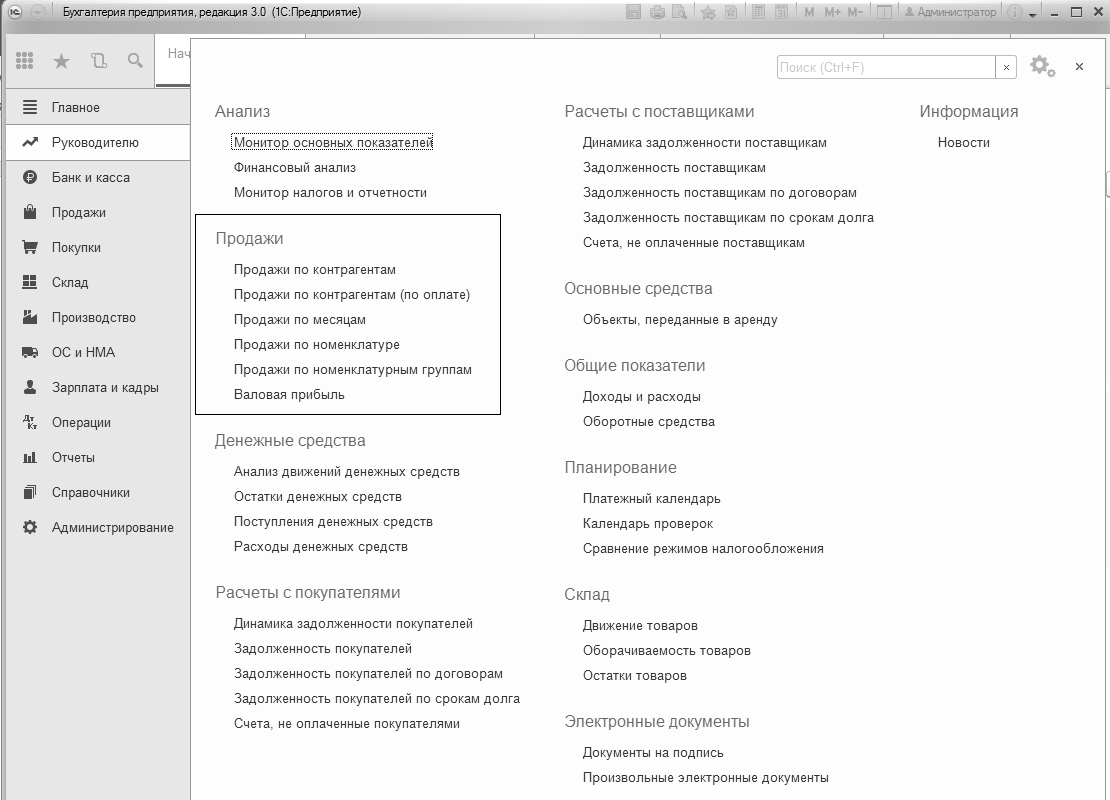Open the Банк и касса section
Viewport: 1110px width, 800px height.
[98, 178]
